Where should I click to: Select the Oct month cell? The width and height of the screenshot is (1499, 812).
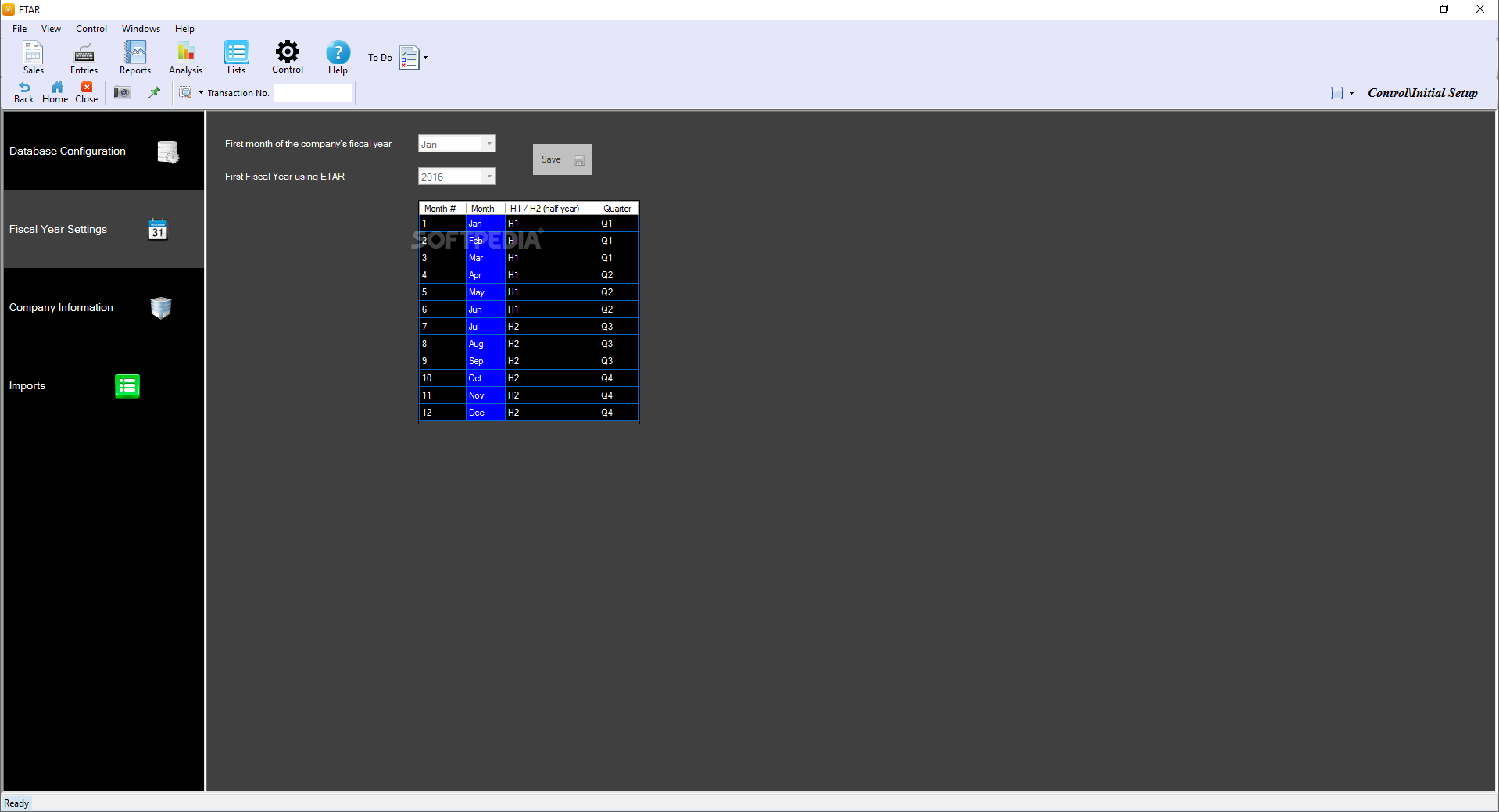click(x=485, y=378)
